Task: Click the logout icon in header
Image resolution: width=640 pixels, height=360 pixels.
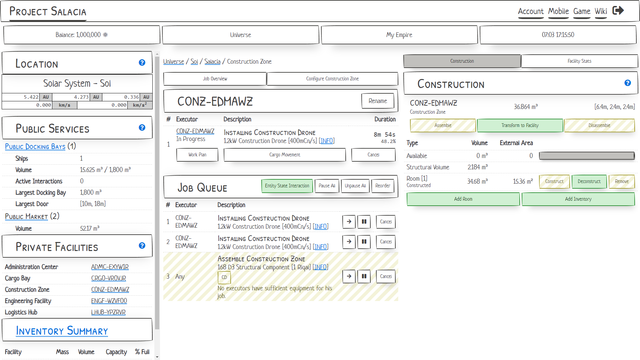Action: [618, 11]
